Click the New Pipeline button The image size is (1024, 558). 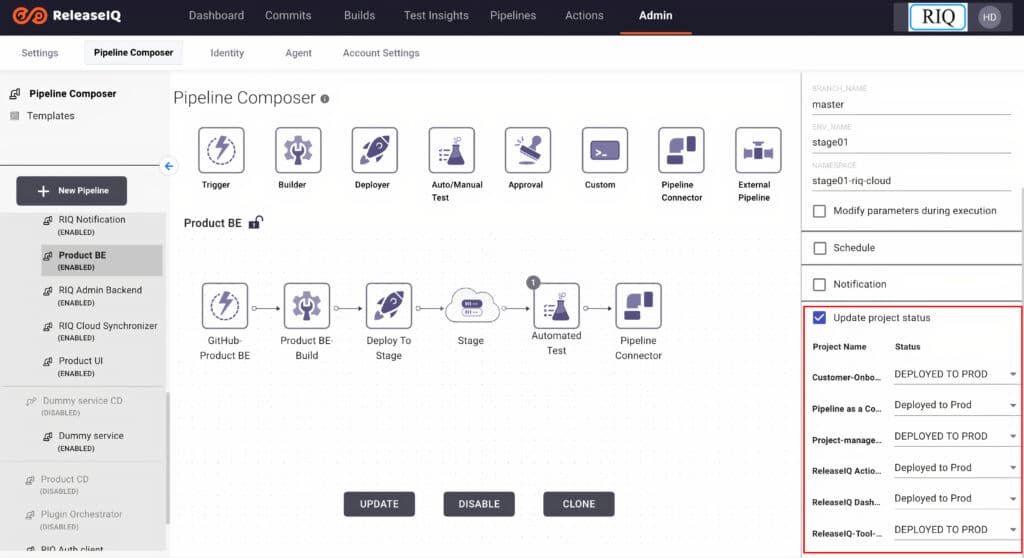point(72,191)
